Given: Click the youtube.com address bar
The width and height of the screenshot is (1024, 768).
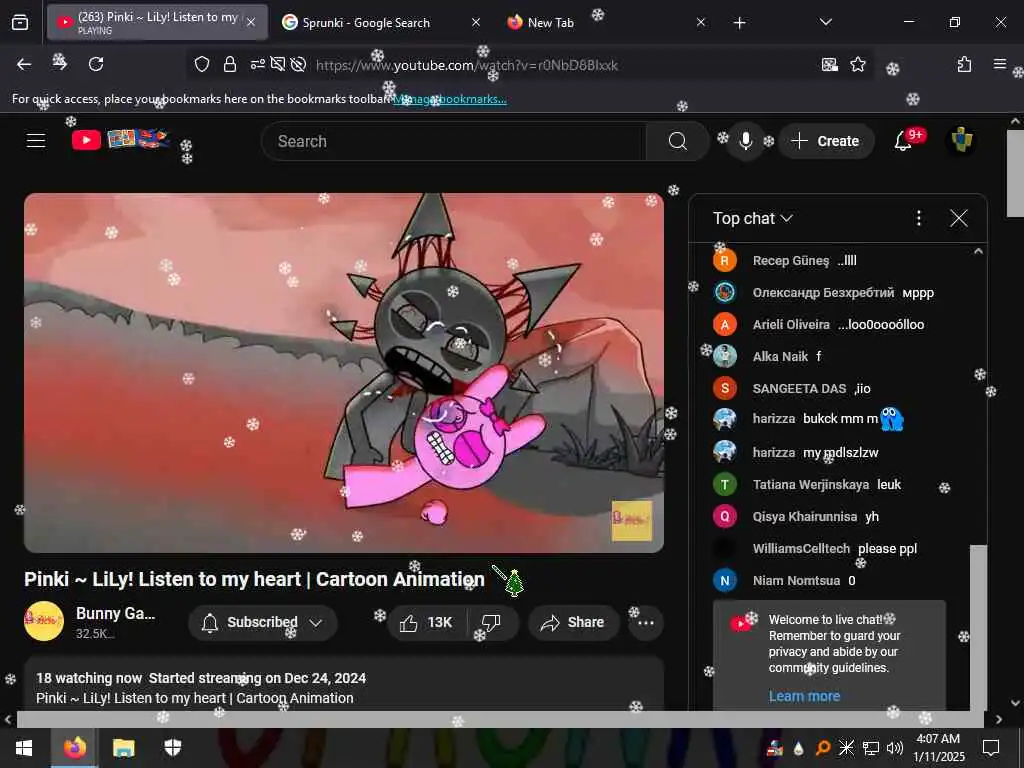Looking at the screenshot, I should [x=467, y=65].
